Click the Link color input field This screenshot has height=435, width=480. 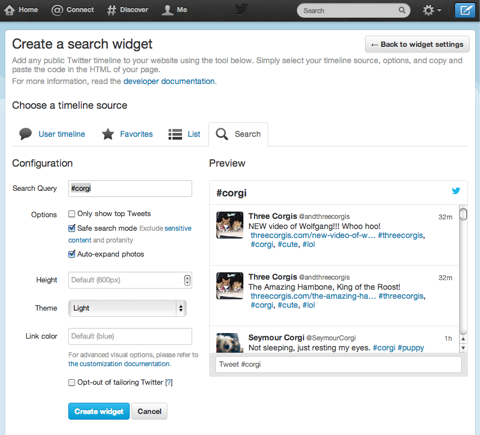coord(130,336)
